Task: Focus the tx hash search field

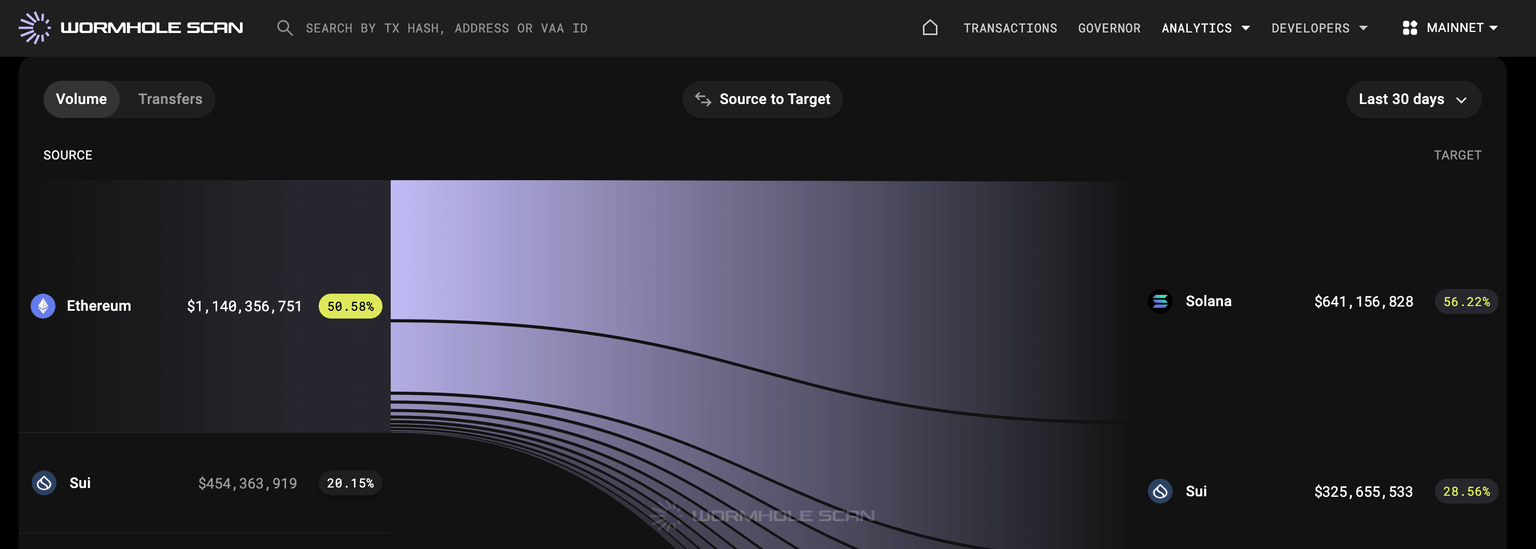Action: click(446, 28)
